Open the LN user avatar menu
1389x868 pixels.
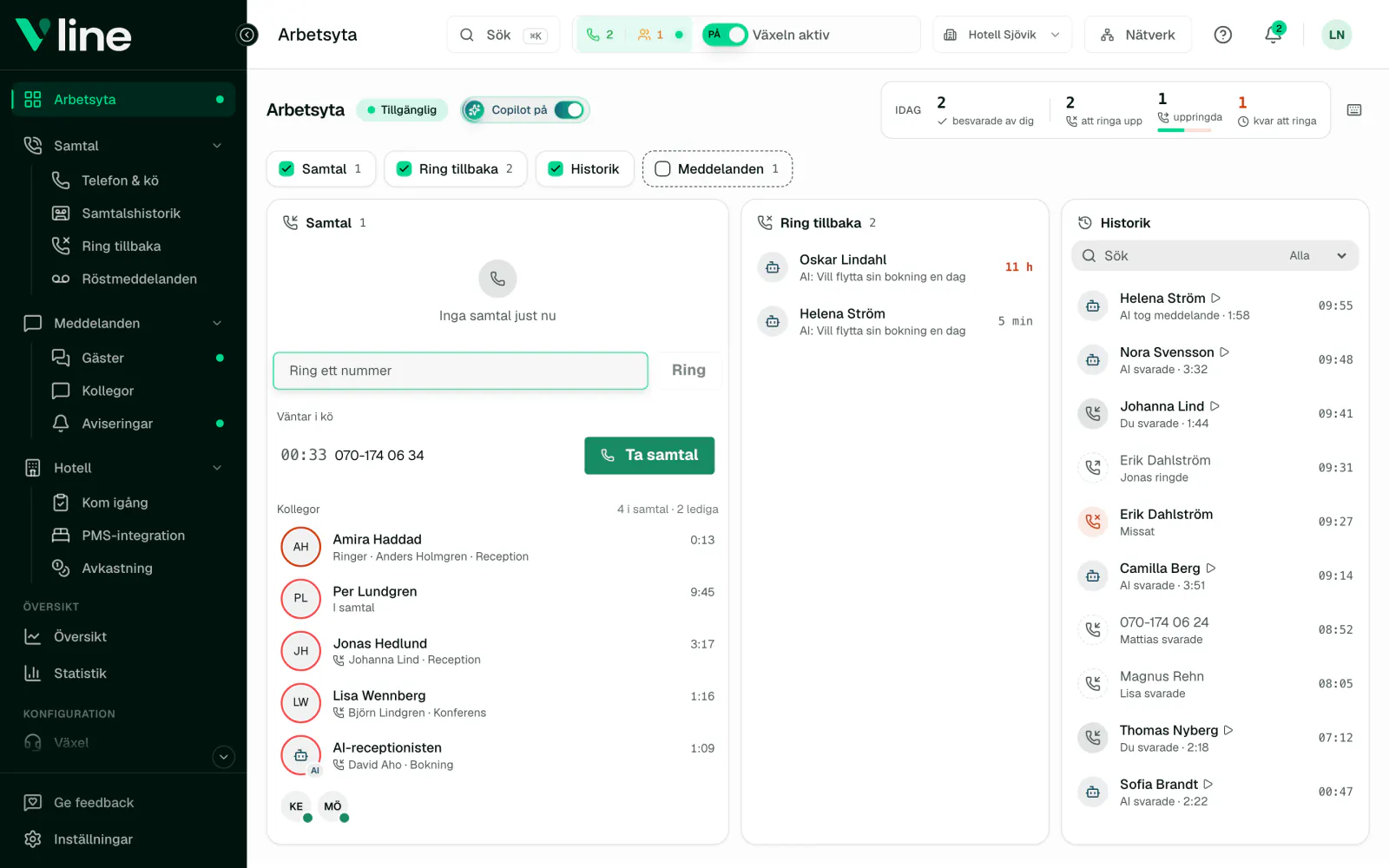tap(1336, 35)
